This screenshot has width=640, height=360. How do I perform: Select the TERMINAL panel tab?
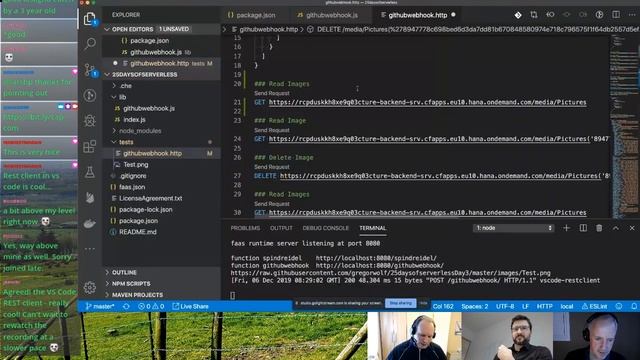click(x=372, y=228)
